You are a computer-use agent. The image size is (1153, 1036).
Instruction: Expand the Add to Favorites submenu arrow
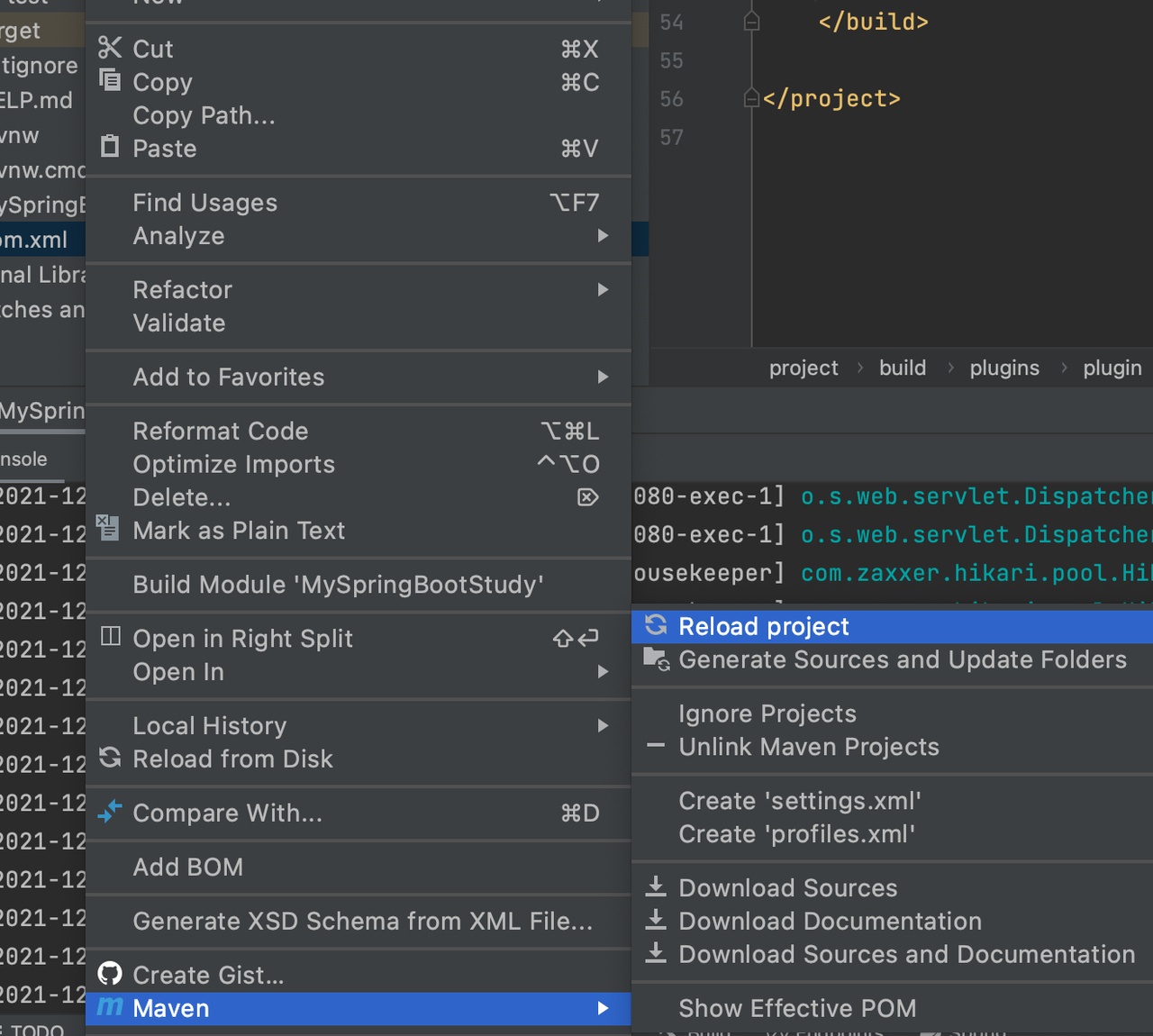[x=603, y=377]
